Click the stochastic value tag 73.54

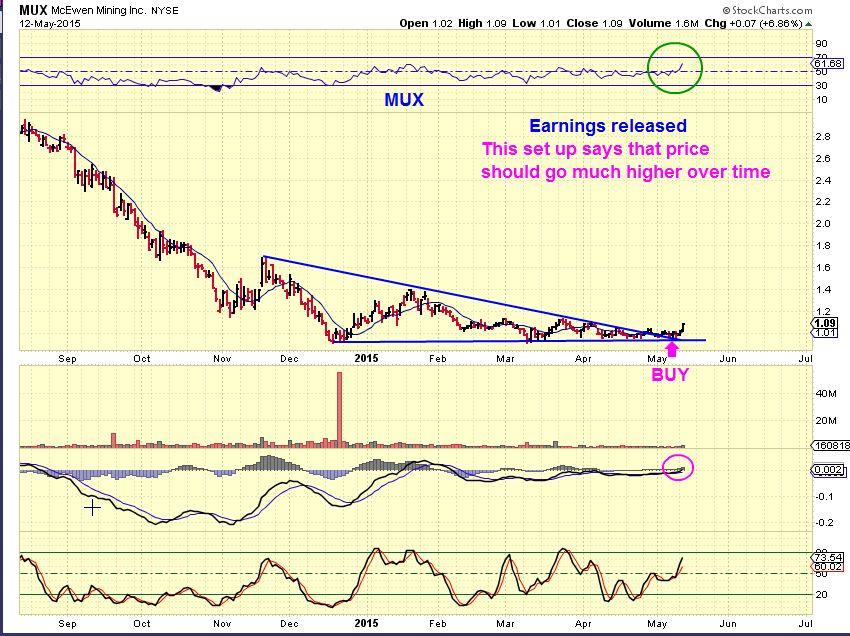pyautogui.click(x=828, y=557)
